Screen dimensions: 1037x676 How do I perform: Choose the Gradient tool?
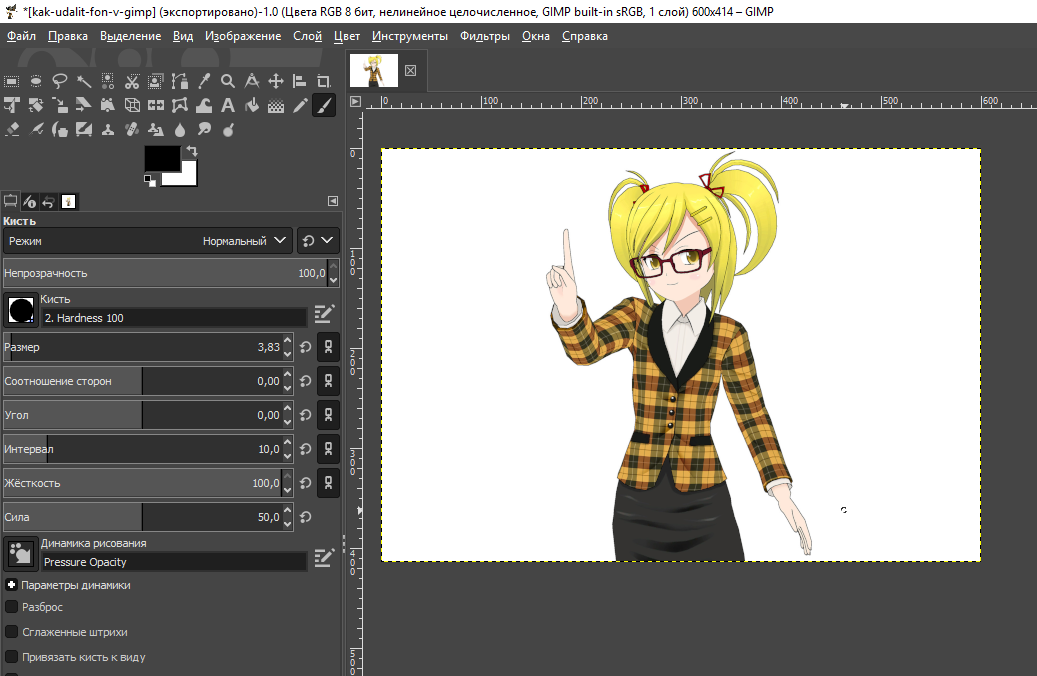coord(276,105)
